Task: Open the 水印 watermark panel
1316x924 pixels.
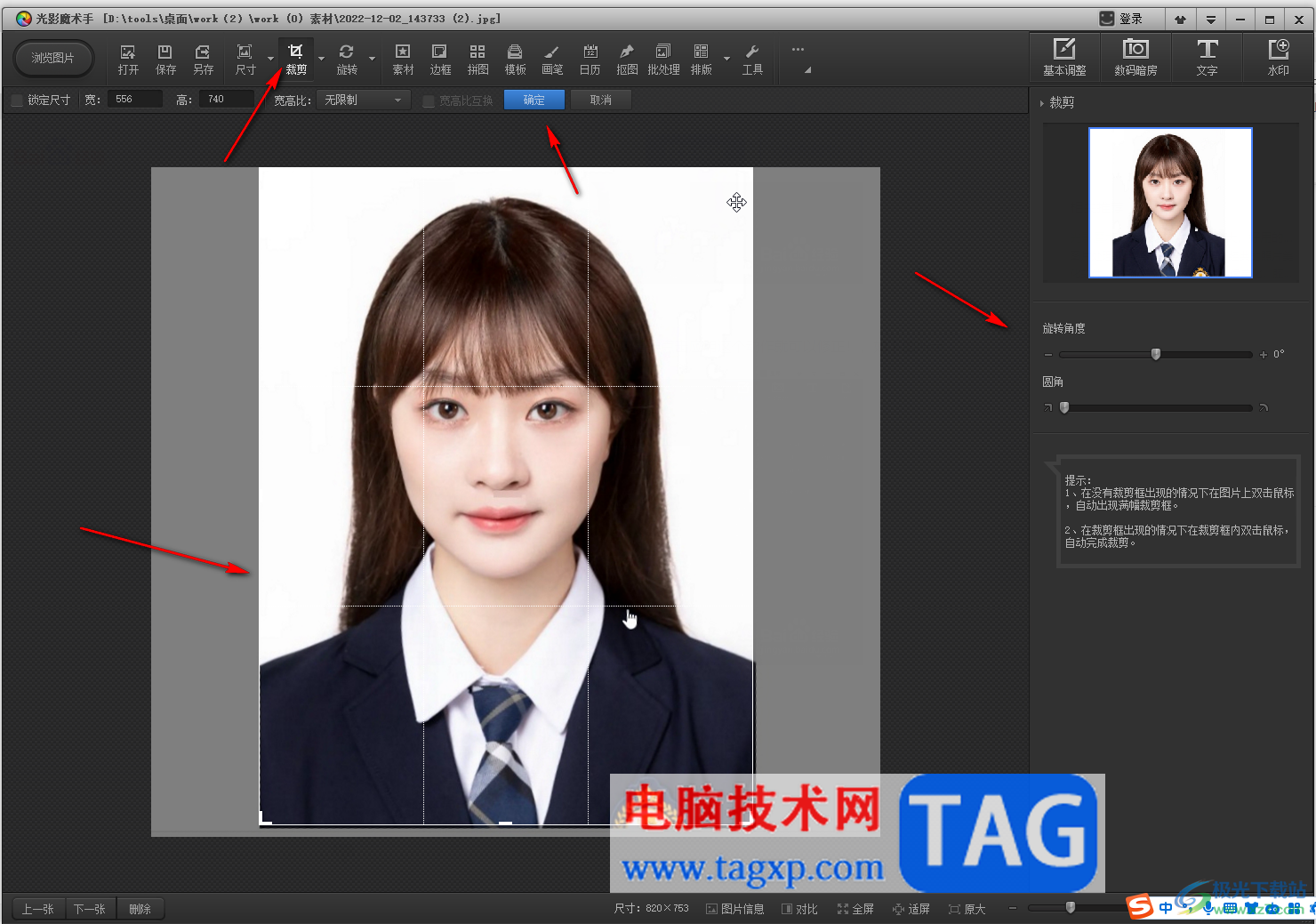Action: tap(1278, 58)
